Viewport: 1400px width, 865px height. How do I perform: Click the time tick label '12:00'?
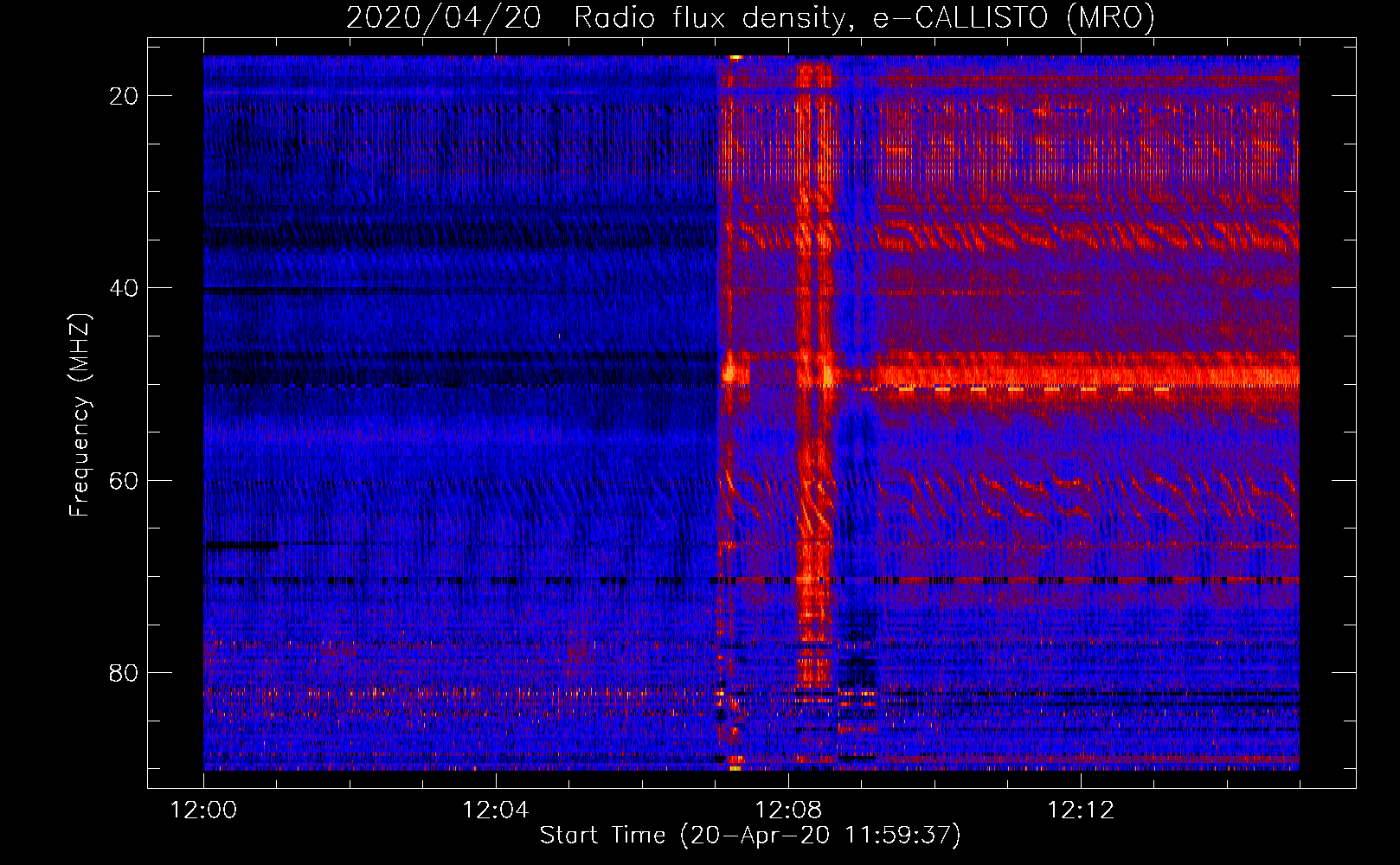click(203, 811)
